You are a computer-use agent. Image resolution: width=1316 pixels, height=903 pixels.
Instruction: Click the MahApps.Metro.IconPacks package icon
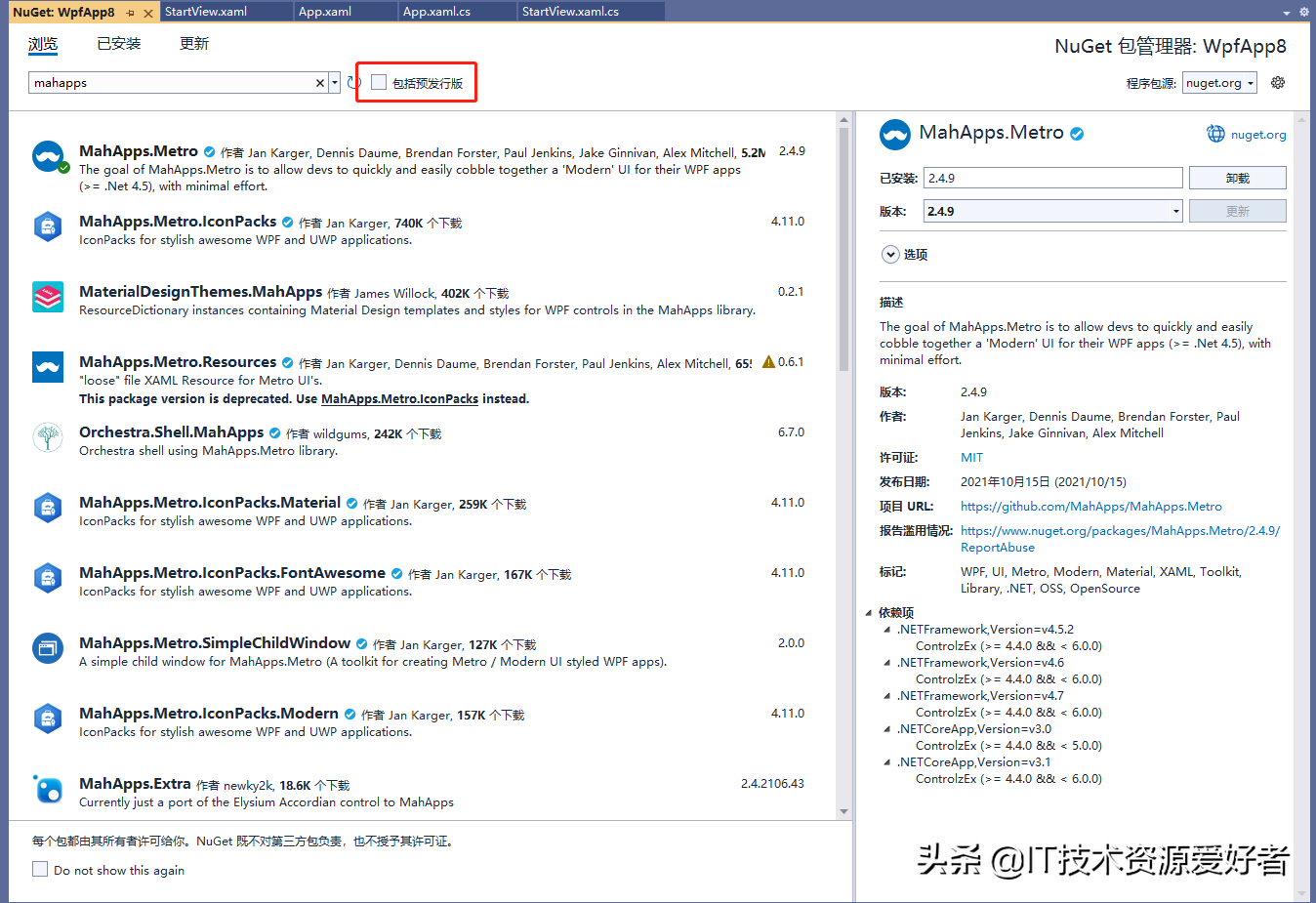[48, 226]
